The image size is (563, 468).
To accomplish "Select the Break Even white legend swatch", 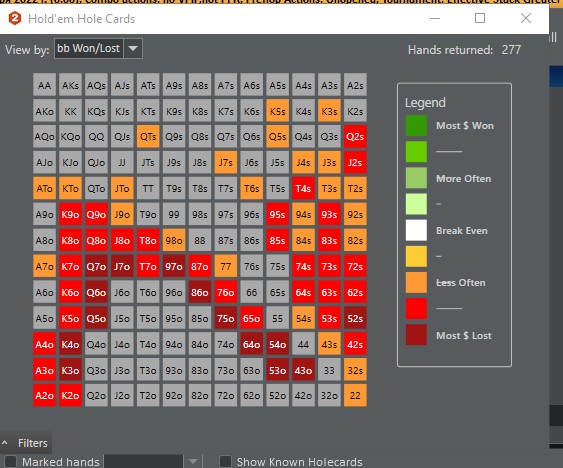I will point(416,230).
